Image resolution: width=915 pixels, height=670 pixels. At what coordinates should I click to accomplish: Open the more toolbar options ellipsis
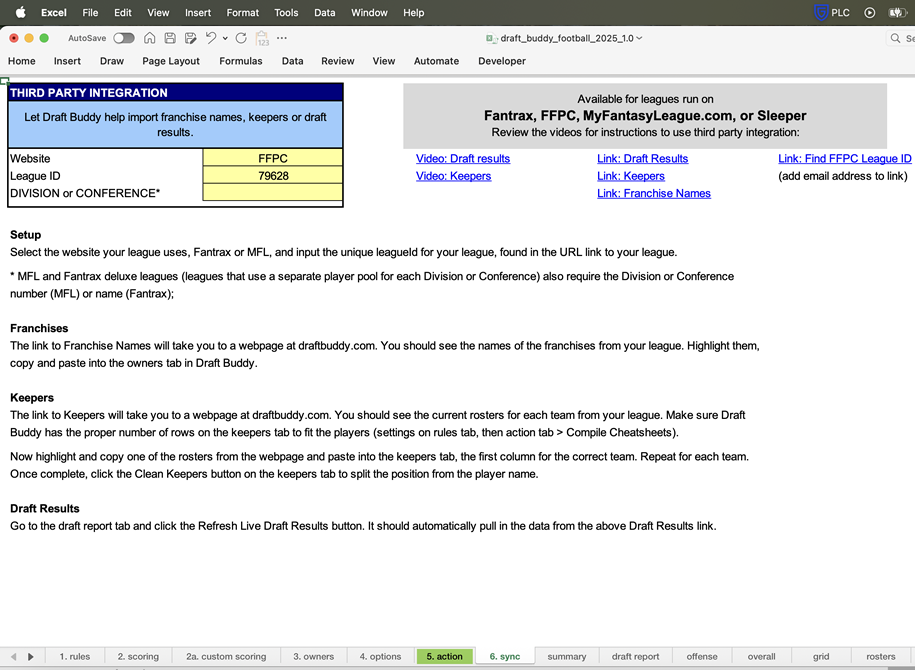(282, 38)
